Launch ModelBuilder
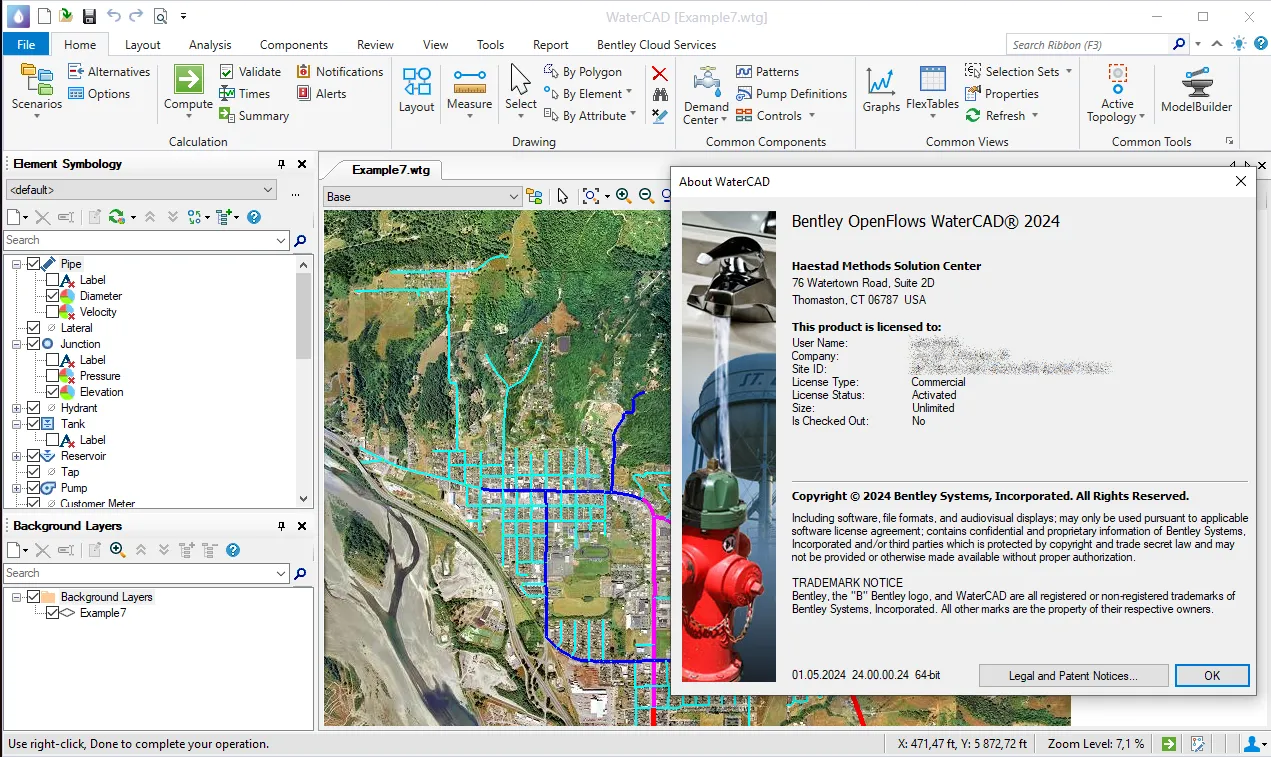The height and width of the screenshot is (757, 1271). [1196, 90]
